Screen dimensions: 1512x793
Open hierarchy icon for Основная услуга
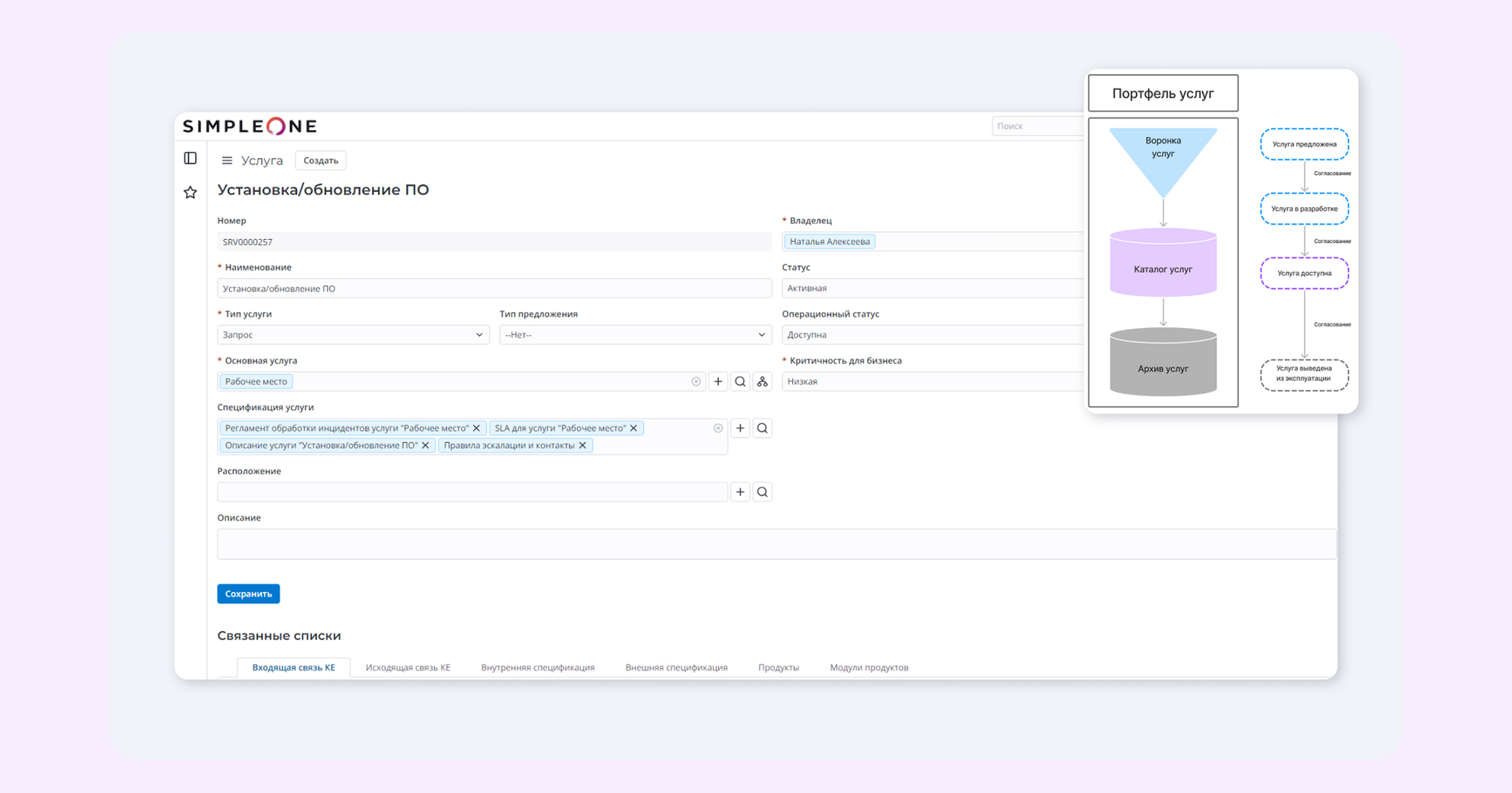pos(762,382)
